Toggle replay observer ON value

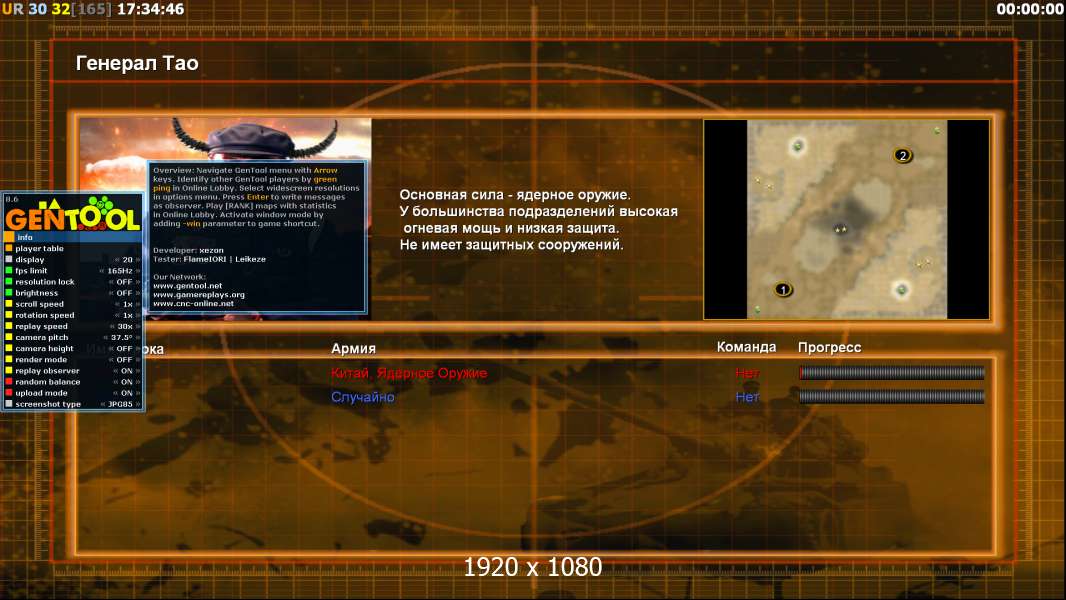(126, 371)
